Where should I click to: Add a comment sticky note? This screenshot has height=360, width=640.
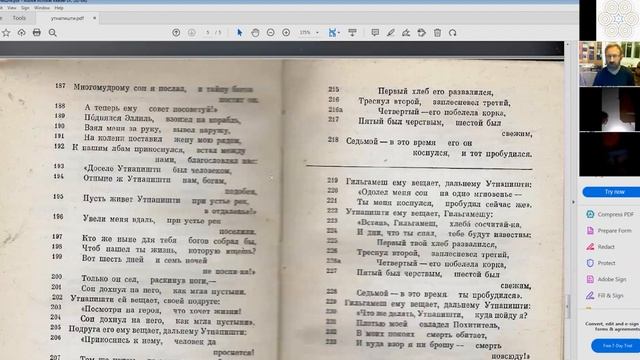pyautogui.click(x=375, y=33)
